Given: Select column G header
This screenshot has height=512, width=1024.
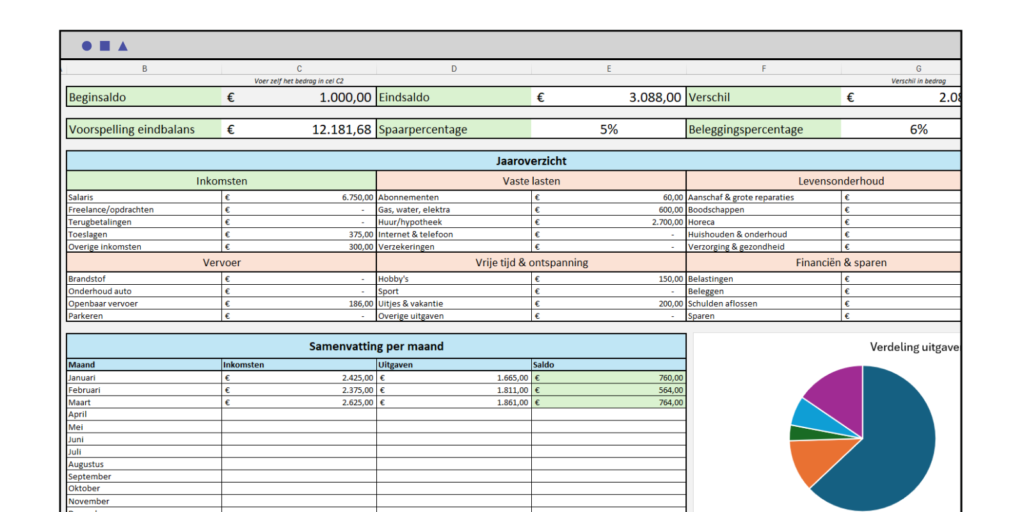Looking at the screenshot, I should click(x=901, y=69).
